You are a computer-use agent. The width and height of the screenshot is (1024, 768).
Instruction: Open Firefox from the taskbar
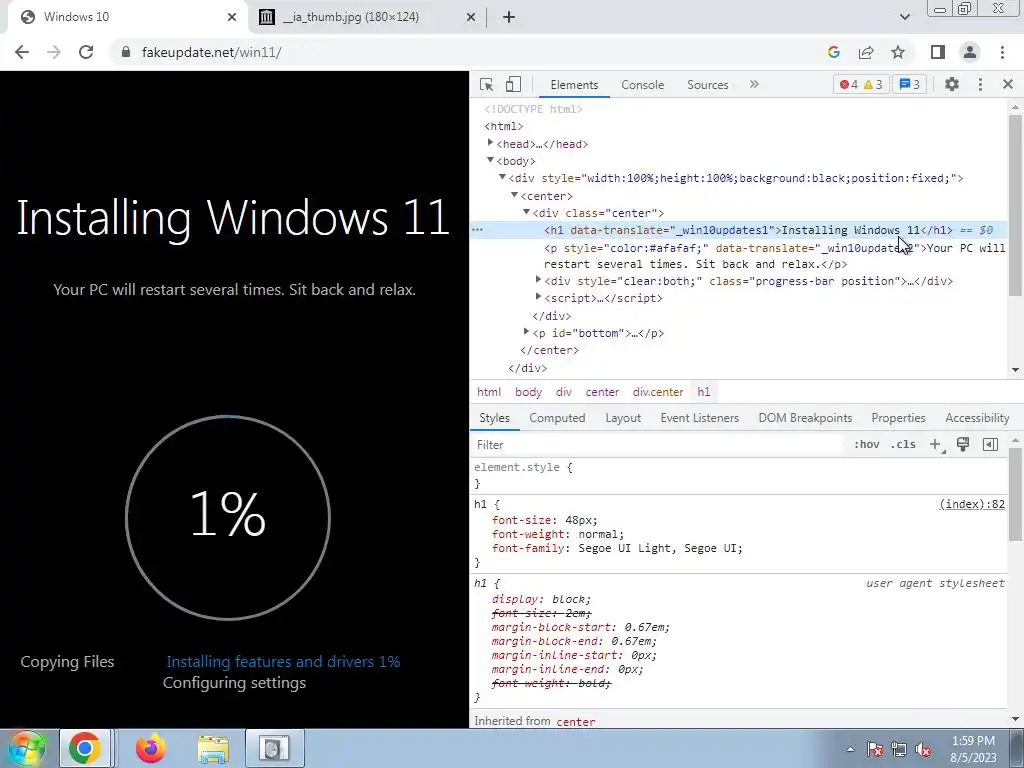click(x=151, y=748)
